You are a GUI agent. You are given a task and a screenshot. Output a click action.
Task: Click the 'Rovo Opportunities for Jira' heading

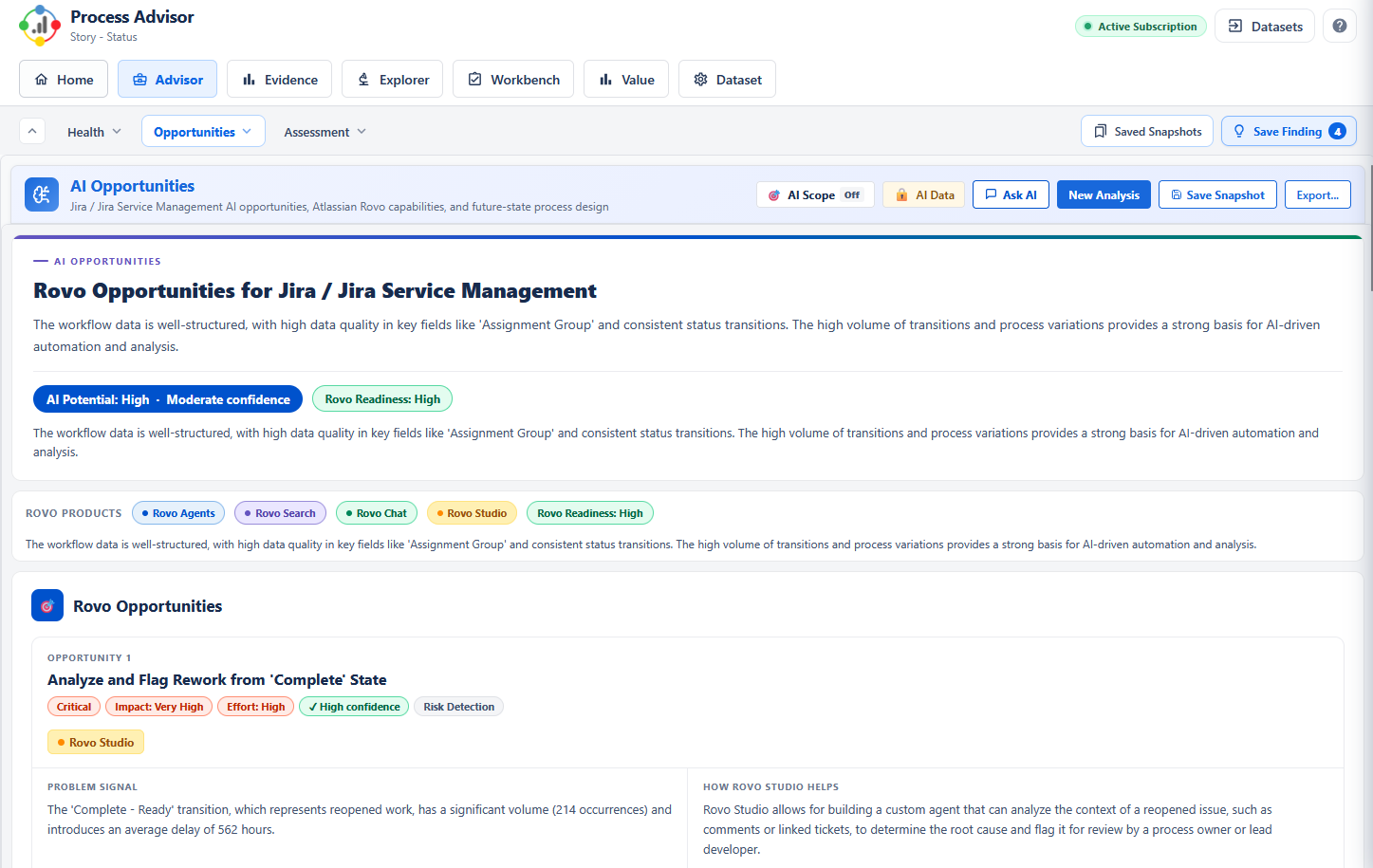[x=315, y=290]
